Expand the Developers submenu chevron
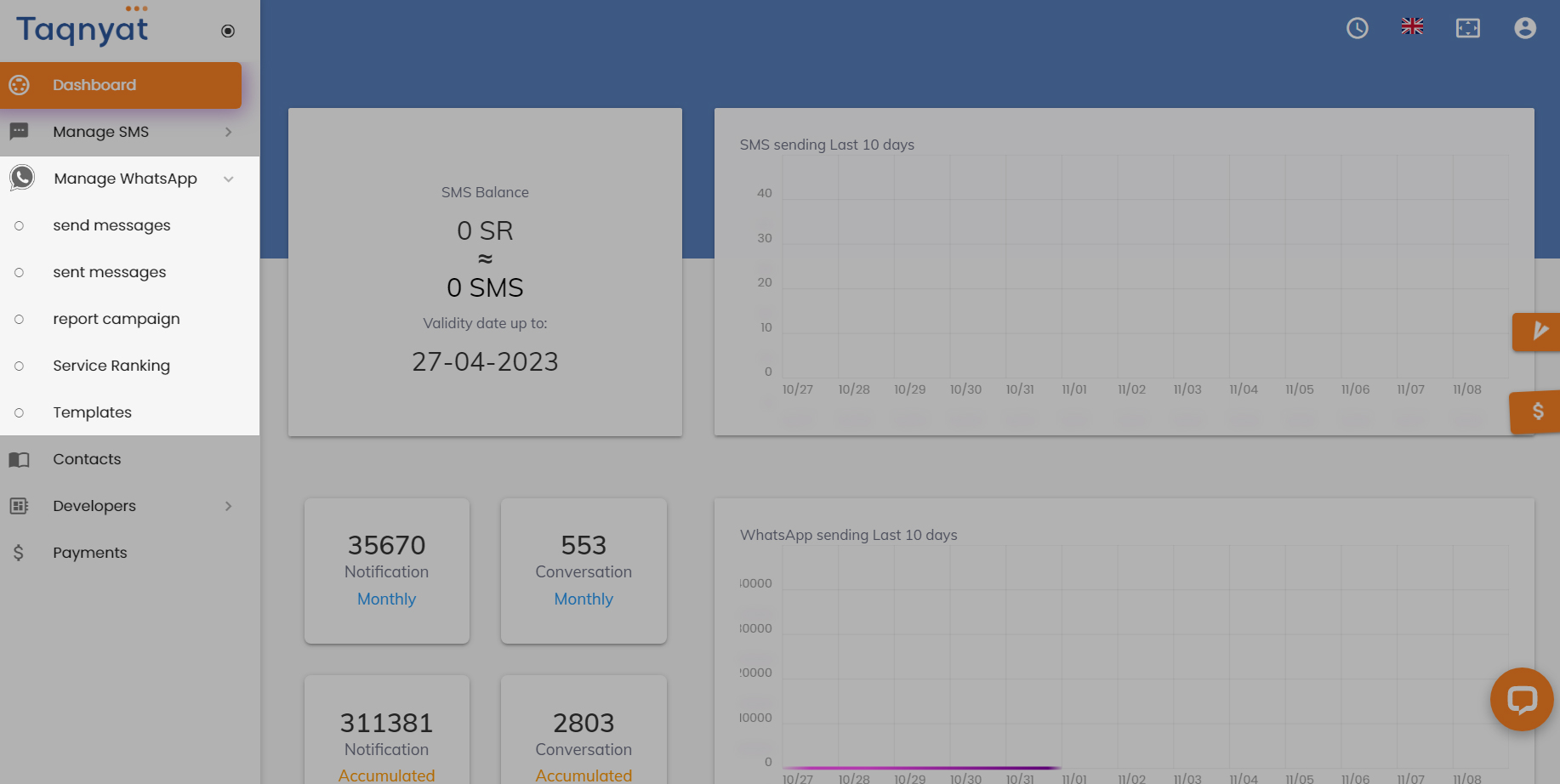The height and width of the screenshot is (784, 1560). point(228,506)
